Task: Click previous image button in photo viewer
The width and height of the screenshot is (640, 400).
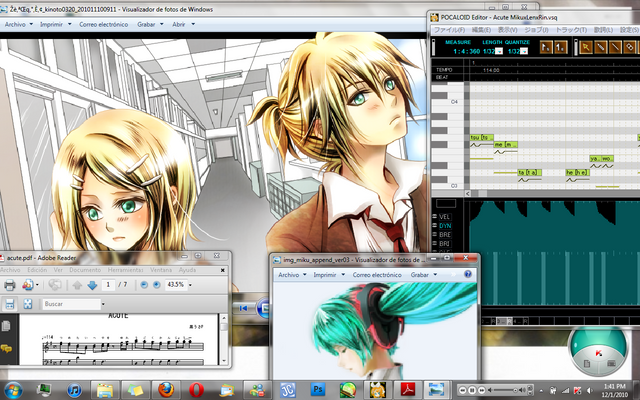Action: [243, 308]
